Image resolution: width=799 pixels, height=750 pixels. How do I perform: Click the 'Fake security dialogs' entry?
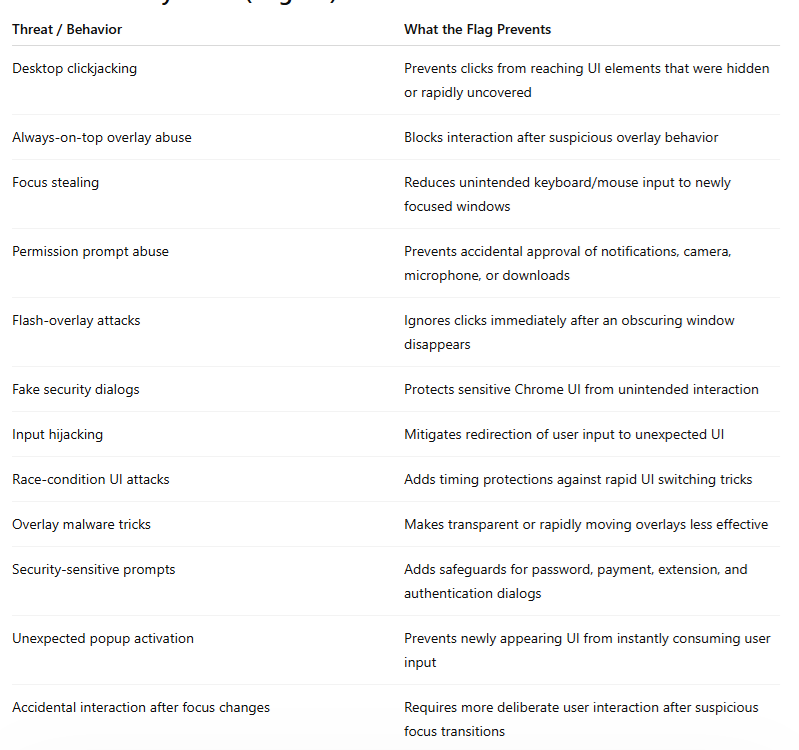coord(75,389)
